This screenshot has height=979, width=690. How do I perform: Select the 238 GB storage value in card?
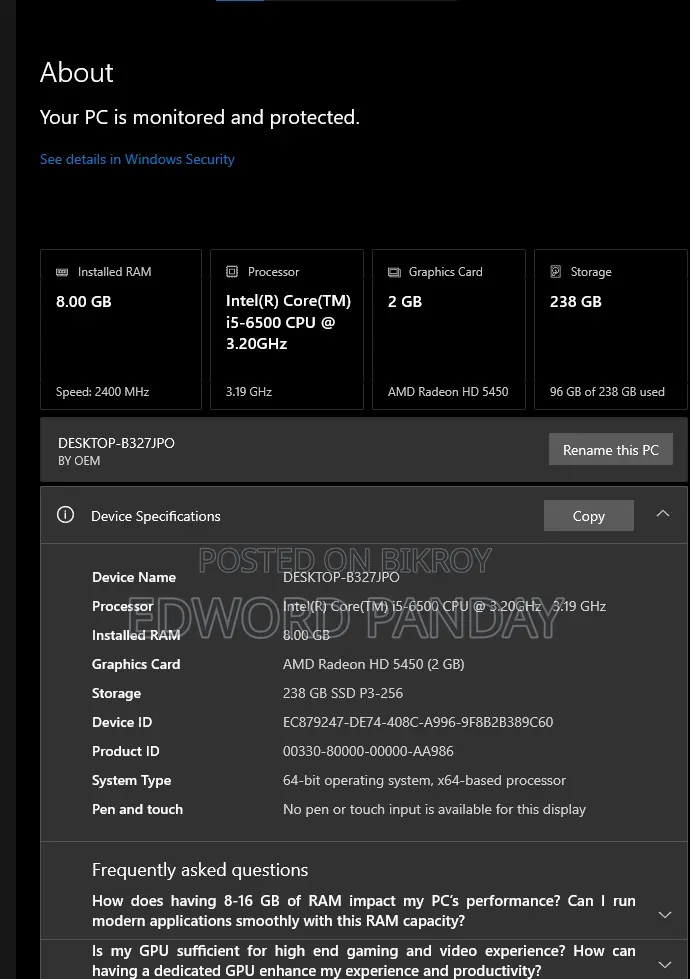(576, 302)
